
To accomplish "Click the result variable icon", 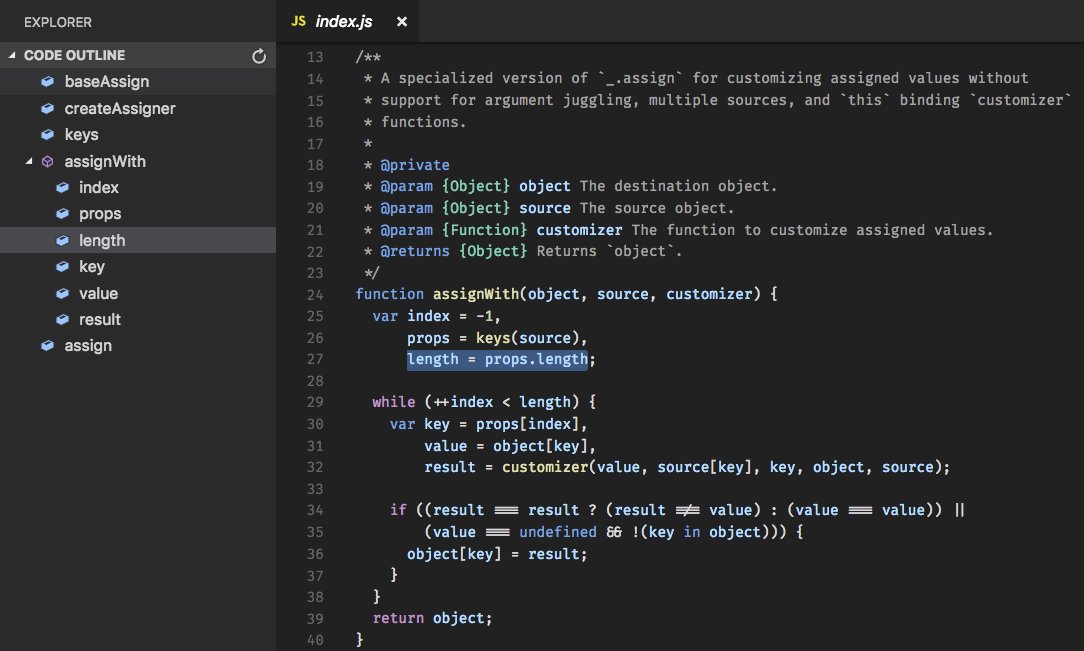I will (x=62, y=319).
